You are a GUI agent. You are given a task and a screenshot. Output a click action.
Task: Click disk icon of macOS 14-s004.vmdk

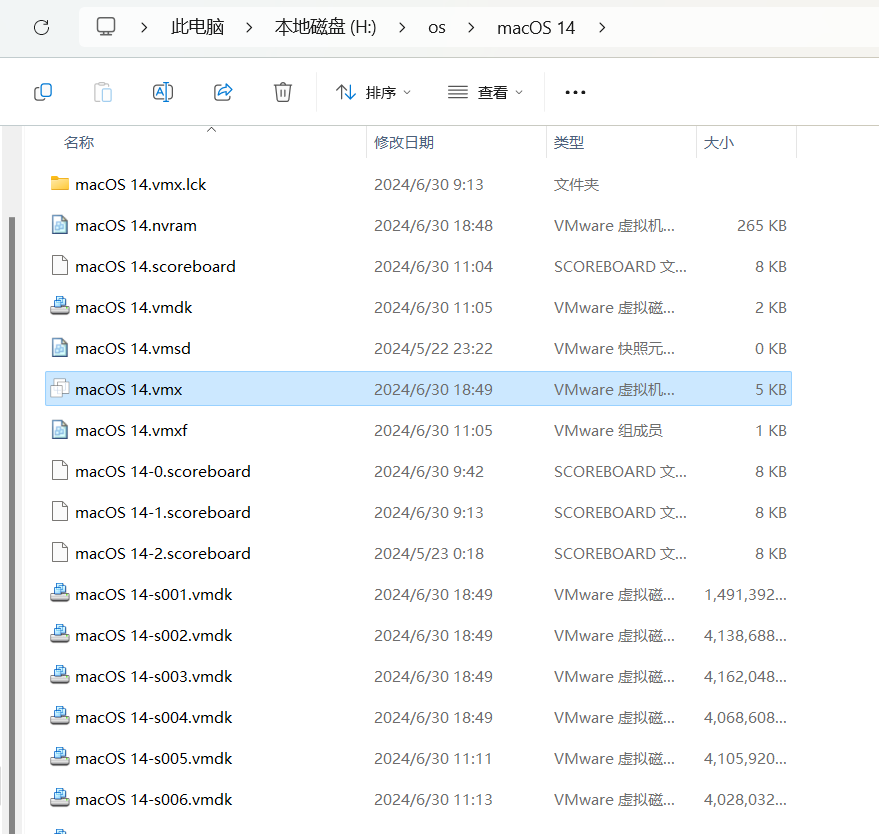(60, 716)
